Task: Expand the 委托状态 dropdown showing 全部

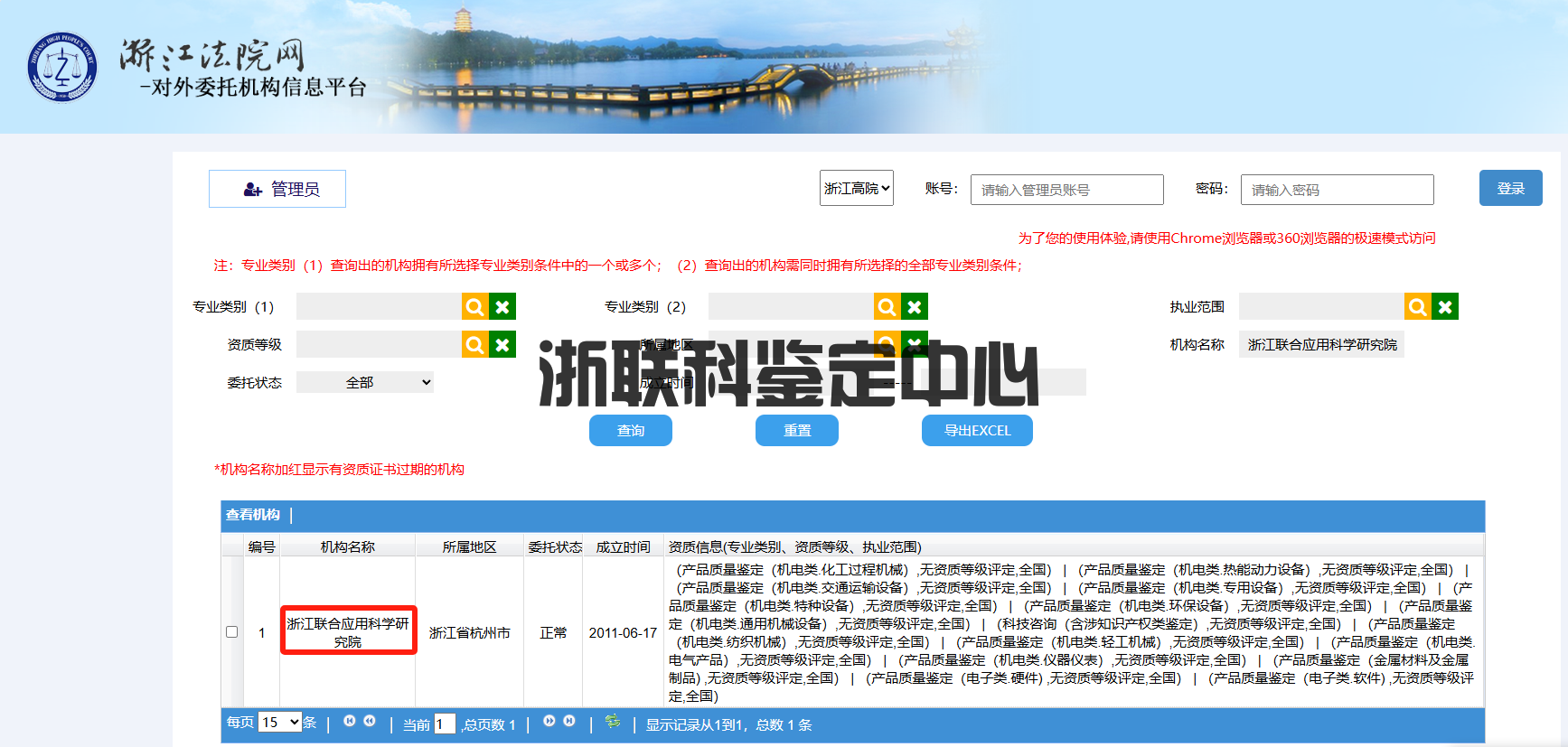Action: point(365,383)
